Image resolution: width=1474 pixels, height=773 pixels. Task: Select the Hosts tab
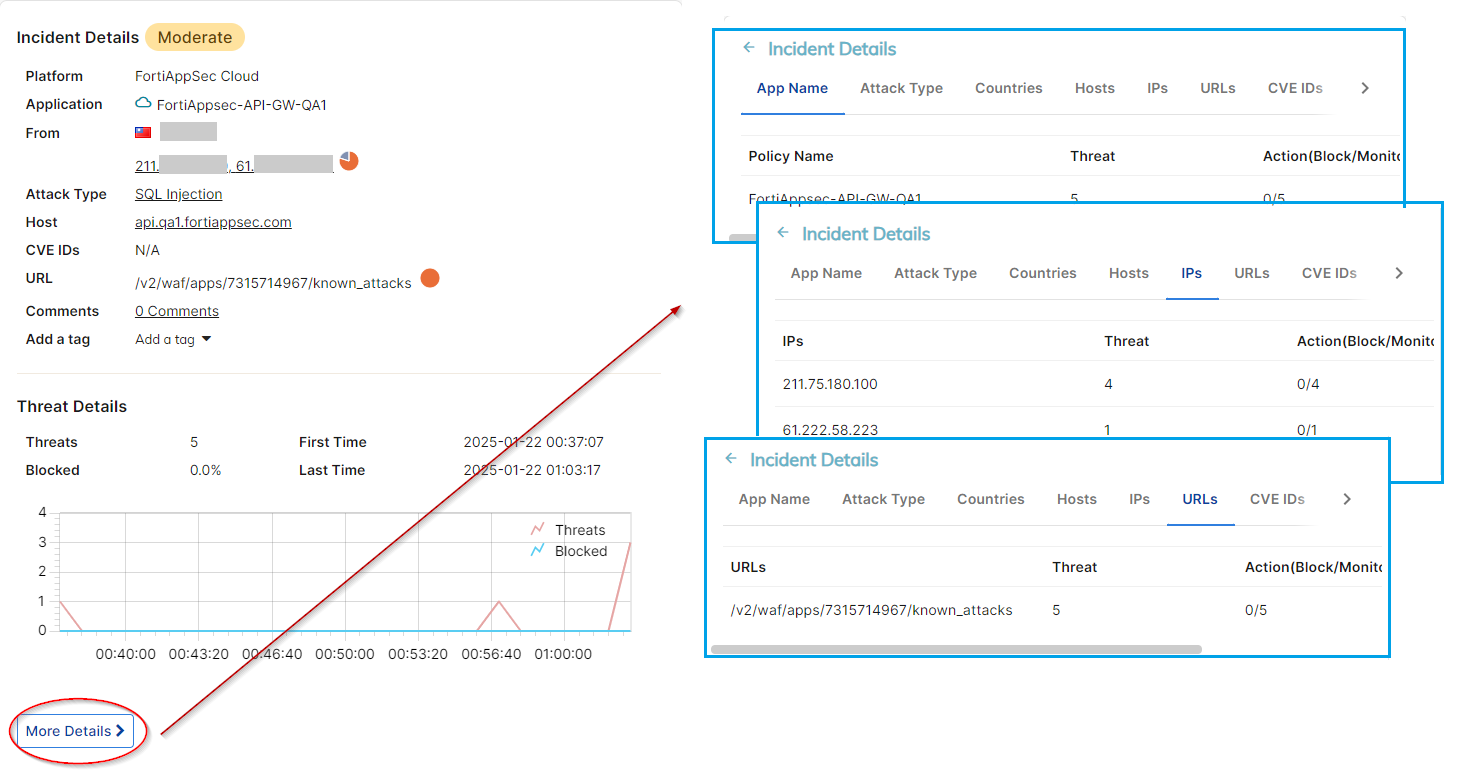point(1095,88)
